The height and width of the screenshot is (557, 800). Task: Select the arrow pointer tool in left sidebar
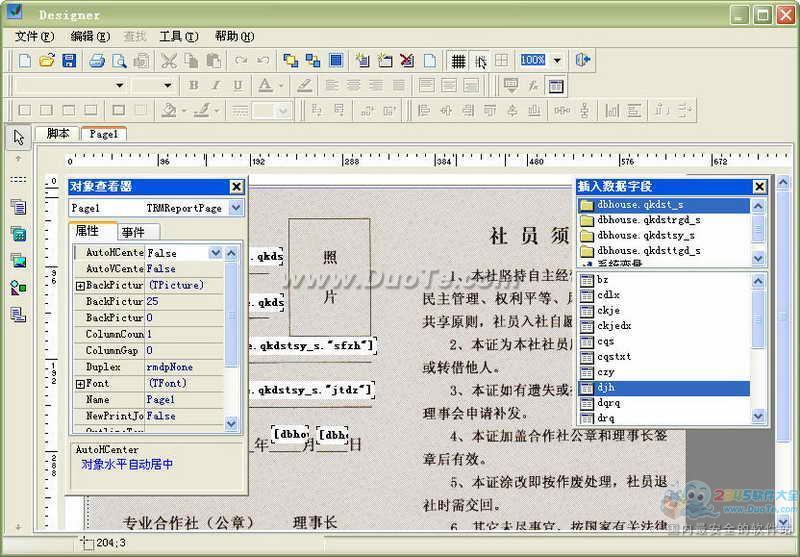18,137
